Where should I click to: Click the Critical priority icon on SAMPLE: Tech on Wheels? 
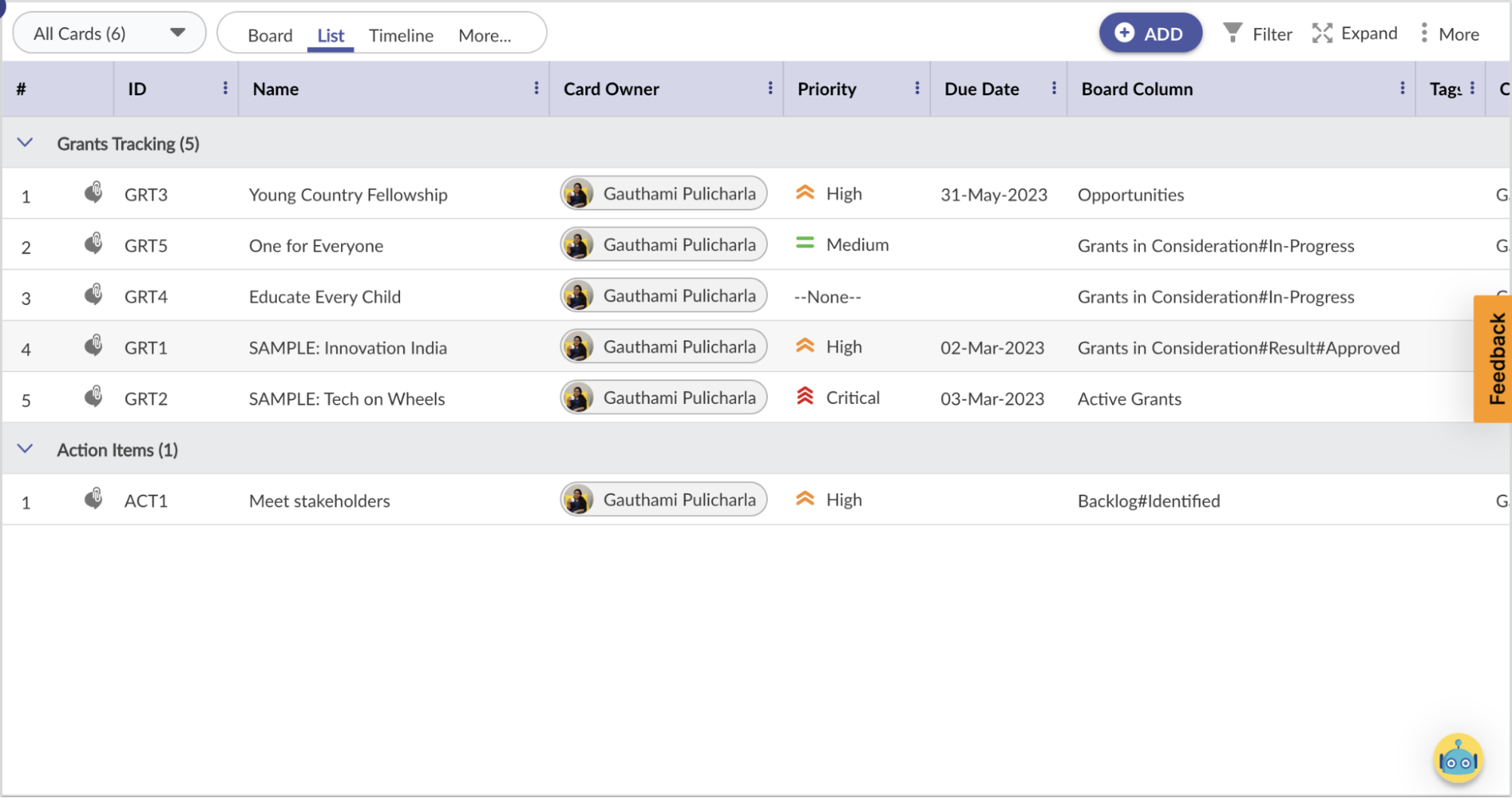pos(805,396)
